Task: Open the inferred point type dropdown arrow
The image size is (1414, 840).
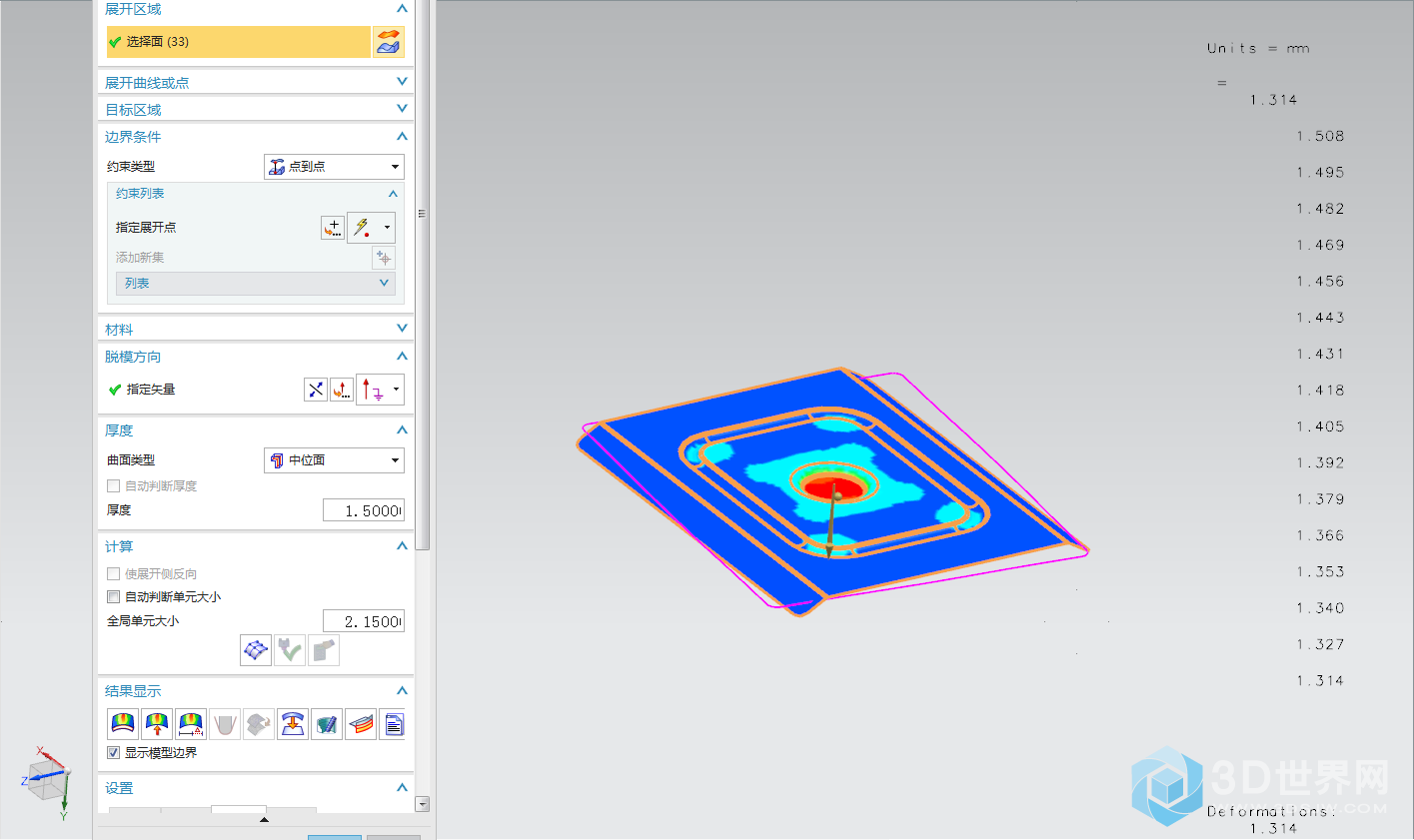Action: click(387, 228)
